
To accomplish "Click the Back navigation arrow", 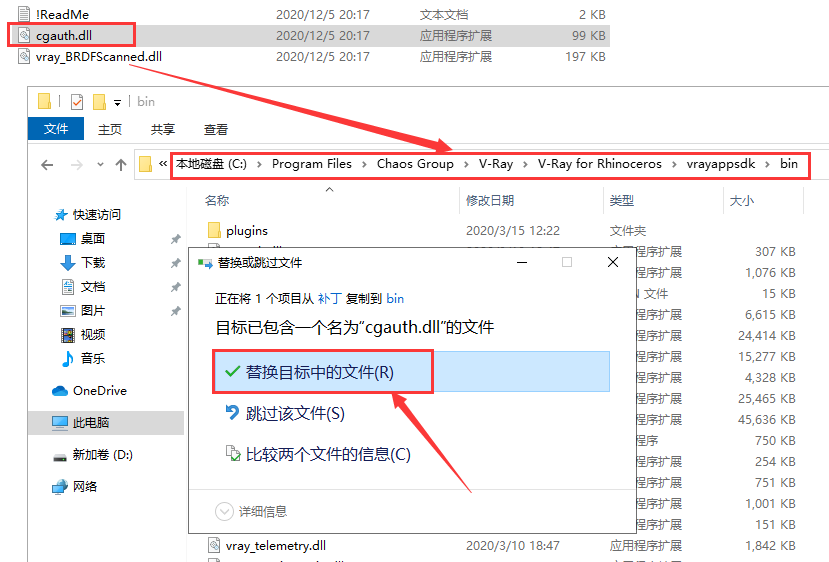I will pos(47,165).
